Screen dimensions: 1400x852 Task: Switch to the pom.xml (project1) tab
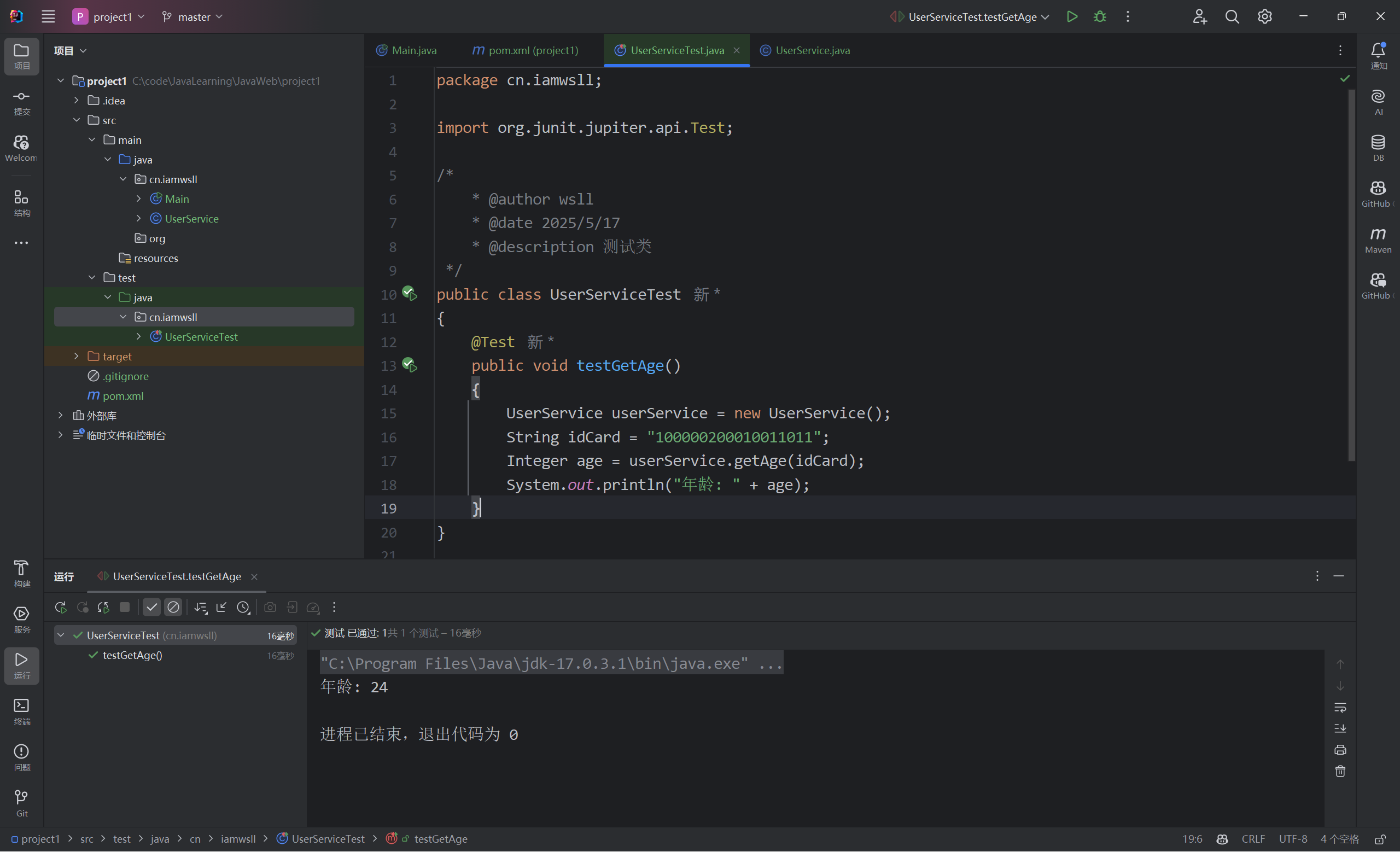(533, 50)
